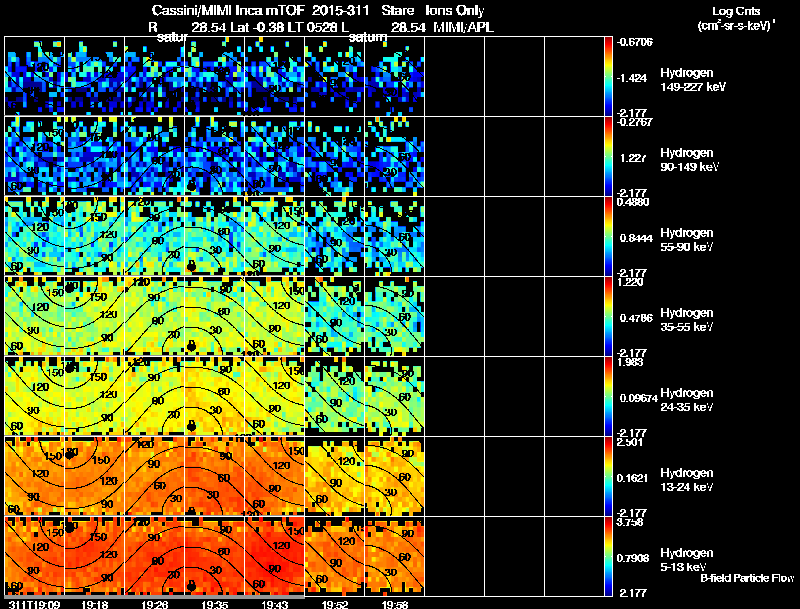Click the color bar for Hydrogen 35-55 keV
The height and width of the screenshot is (609, 800).
pyautogui.click(x=608, y=316)
